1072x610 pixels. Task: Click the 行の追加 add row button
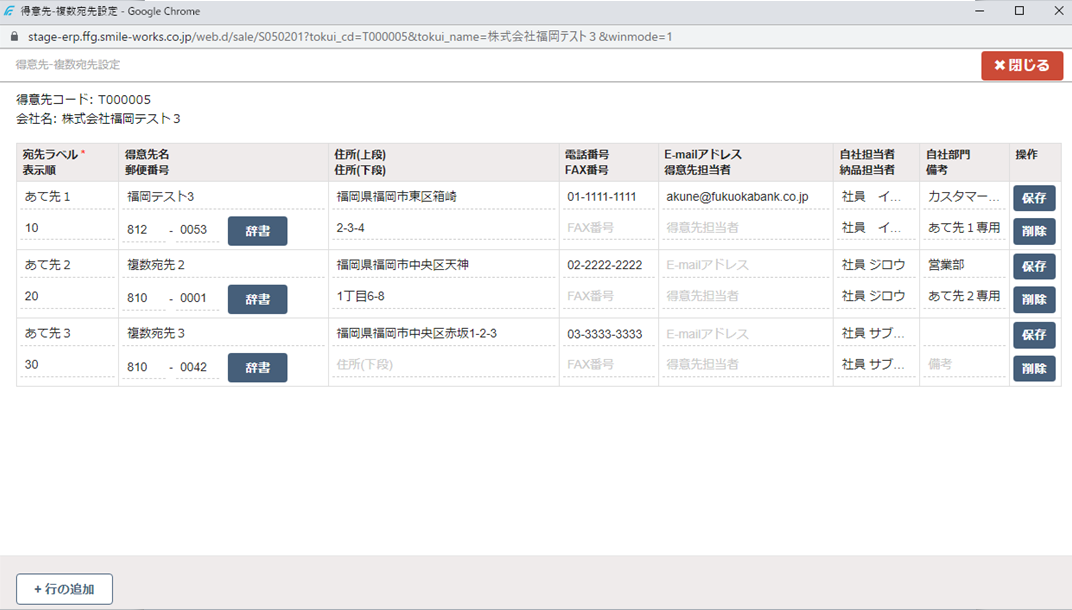pyautogui.click(x=64, y=589)
